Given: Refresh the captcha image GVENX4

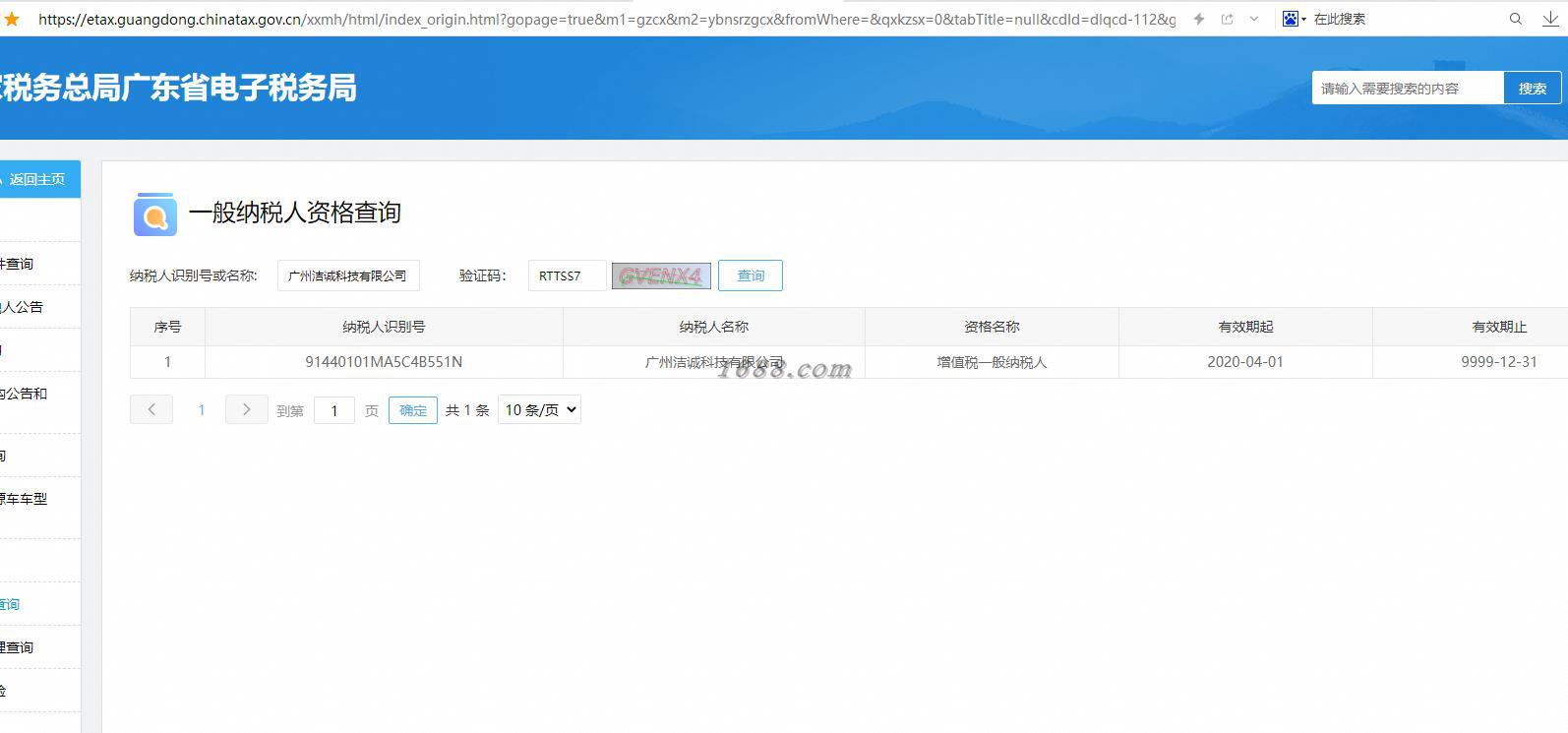Looking at the screenshot, I should point(661,275).
